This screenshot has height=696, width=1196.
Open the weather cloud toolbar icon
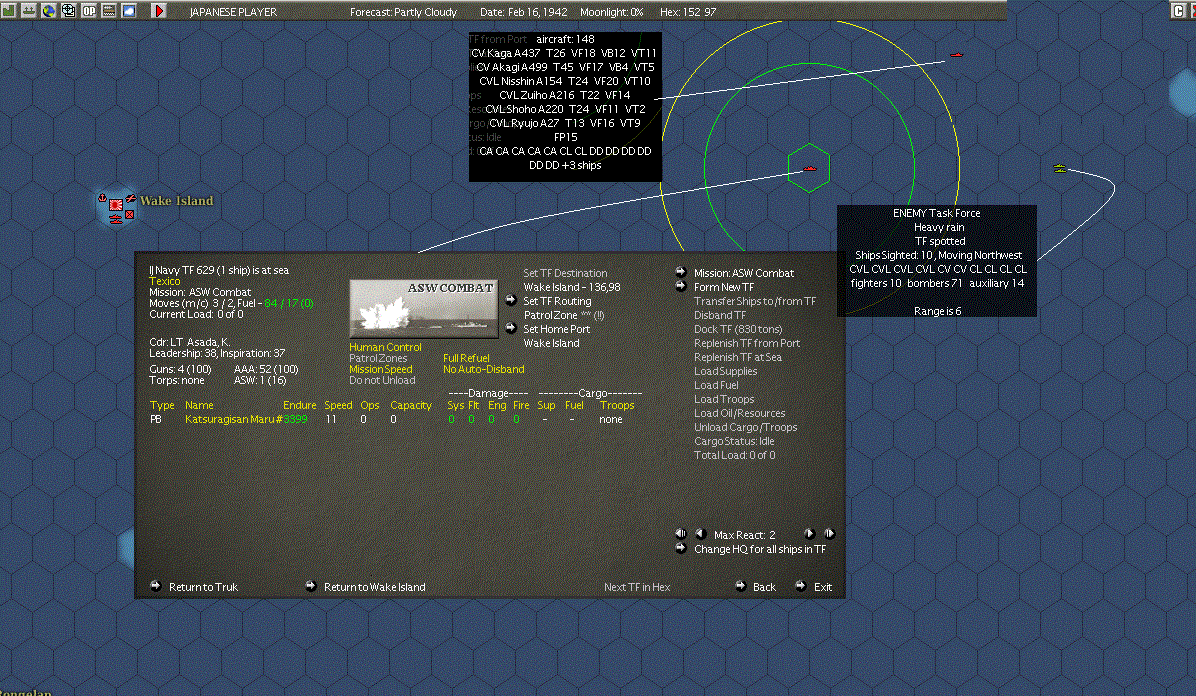tap(129, 10)
